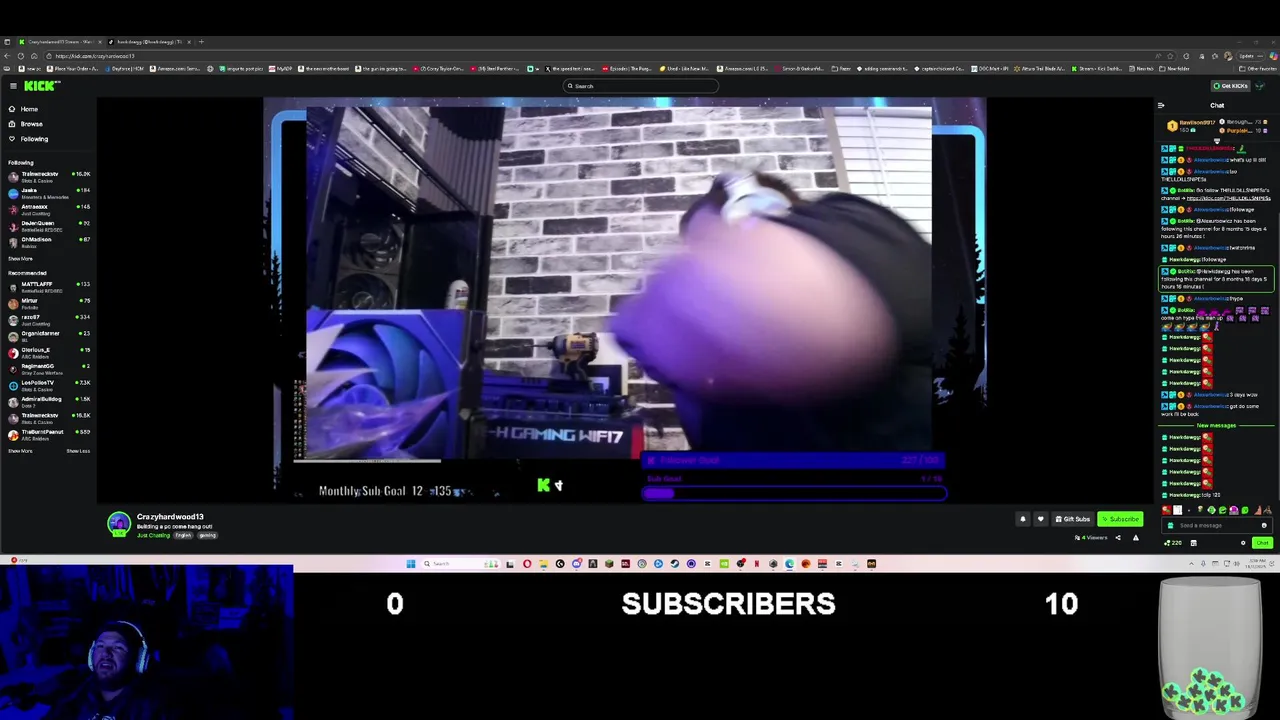
Task: Switch to Crazyhardwood13 Stream browser tab
Action: 60,42
